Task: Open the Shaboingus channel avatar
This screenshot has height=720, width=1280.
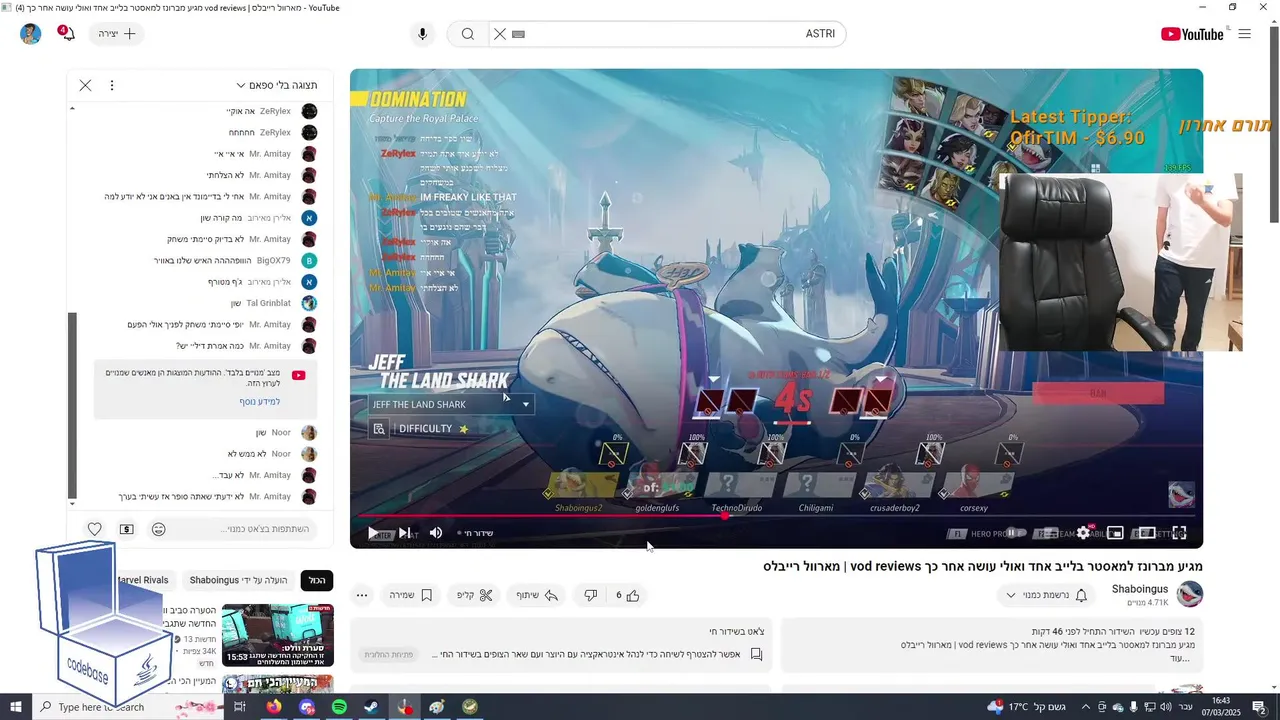Action: pos(1189,595)
